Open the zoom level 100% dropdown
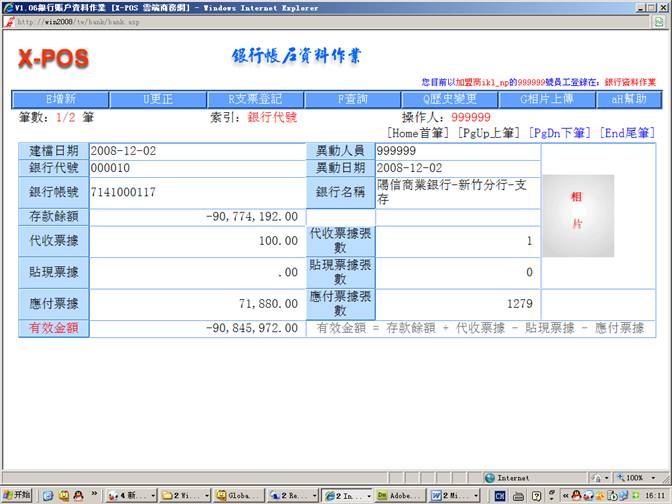The height and width of the screenshot is (504, 672). pos(641,478)
